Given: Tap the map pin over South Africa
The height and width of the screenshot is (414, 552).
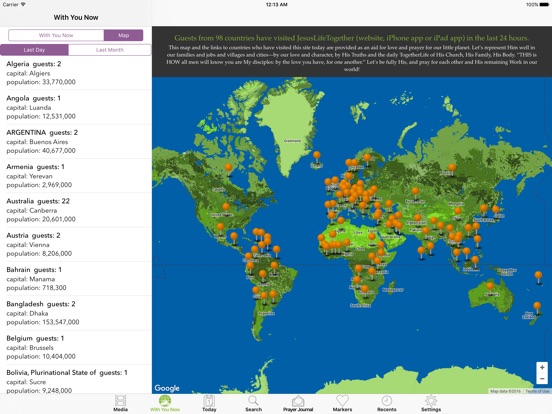Looking at the screenshot, I should (x=365, y=290).
